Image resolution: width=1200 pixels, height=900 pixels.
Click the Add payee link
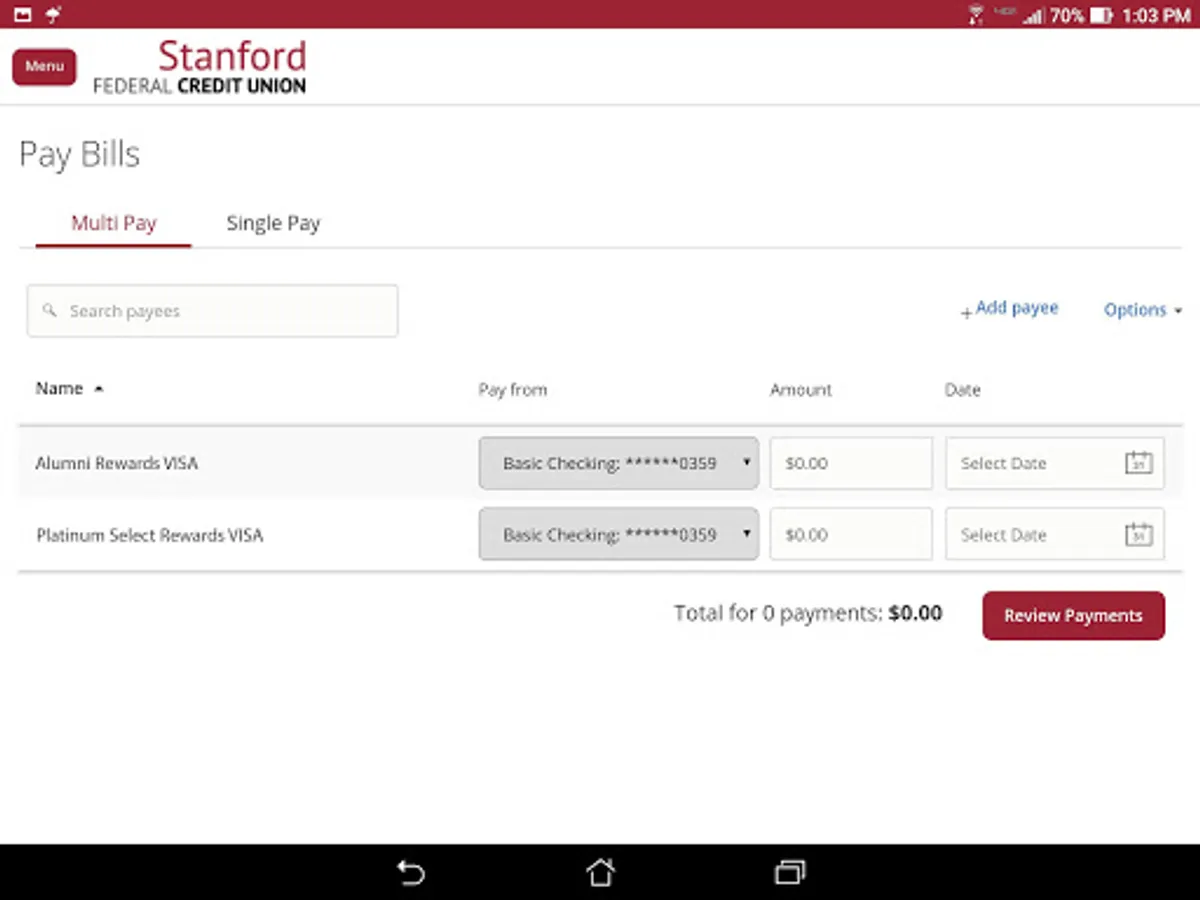(1009, 309)
